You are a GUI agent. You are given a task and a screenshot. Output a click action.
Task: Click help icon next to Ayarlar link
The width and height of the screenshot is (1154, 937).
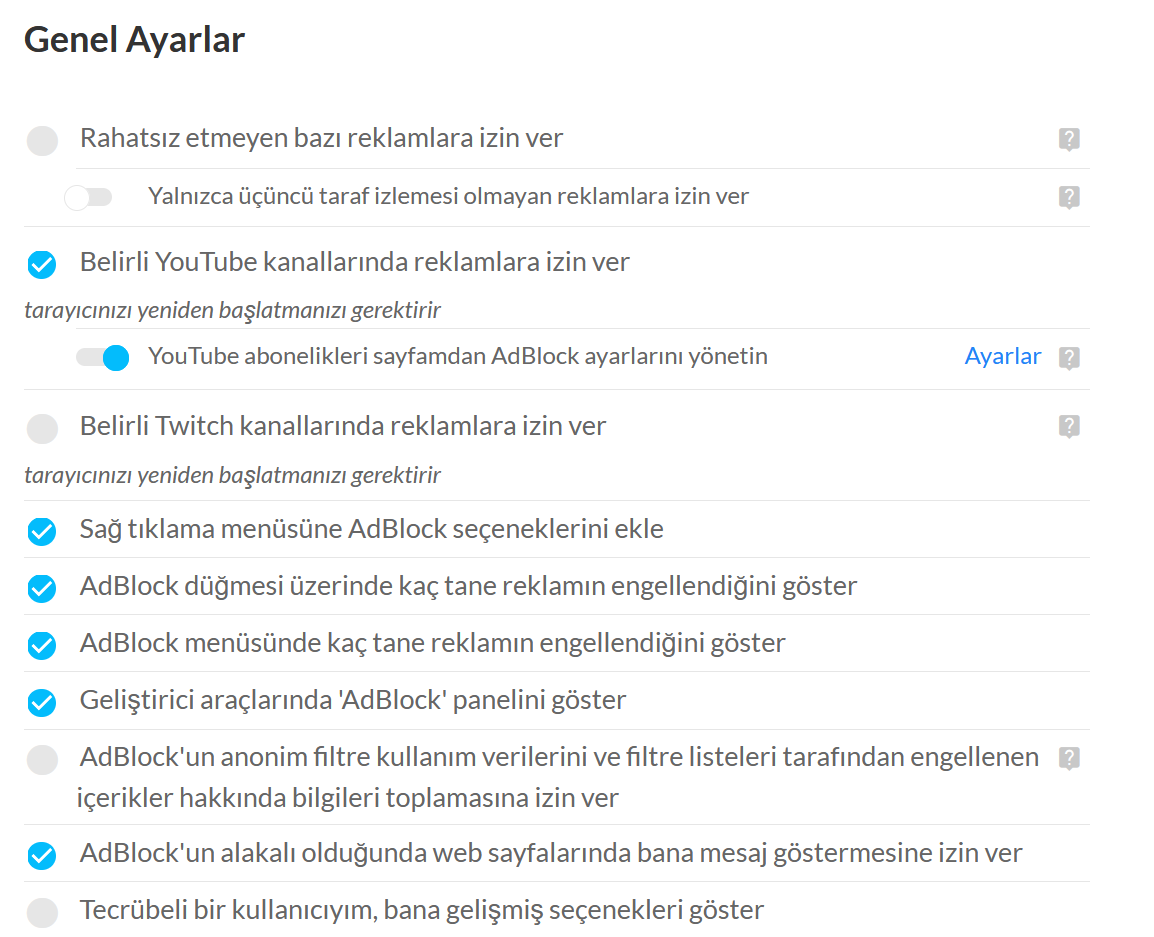coord(1069,357)
